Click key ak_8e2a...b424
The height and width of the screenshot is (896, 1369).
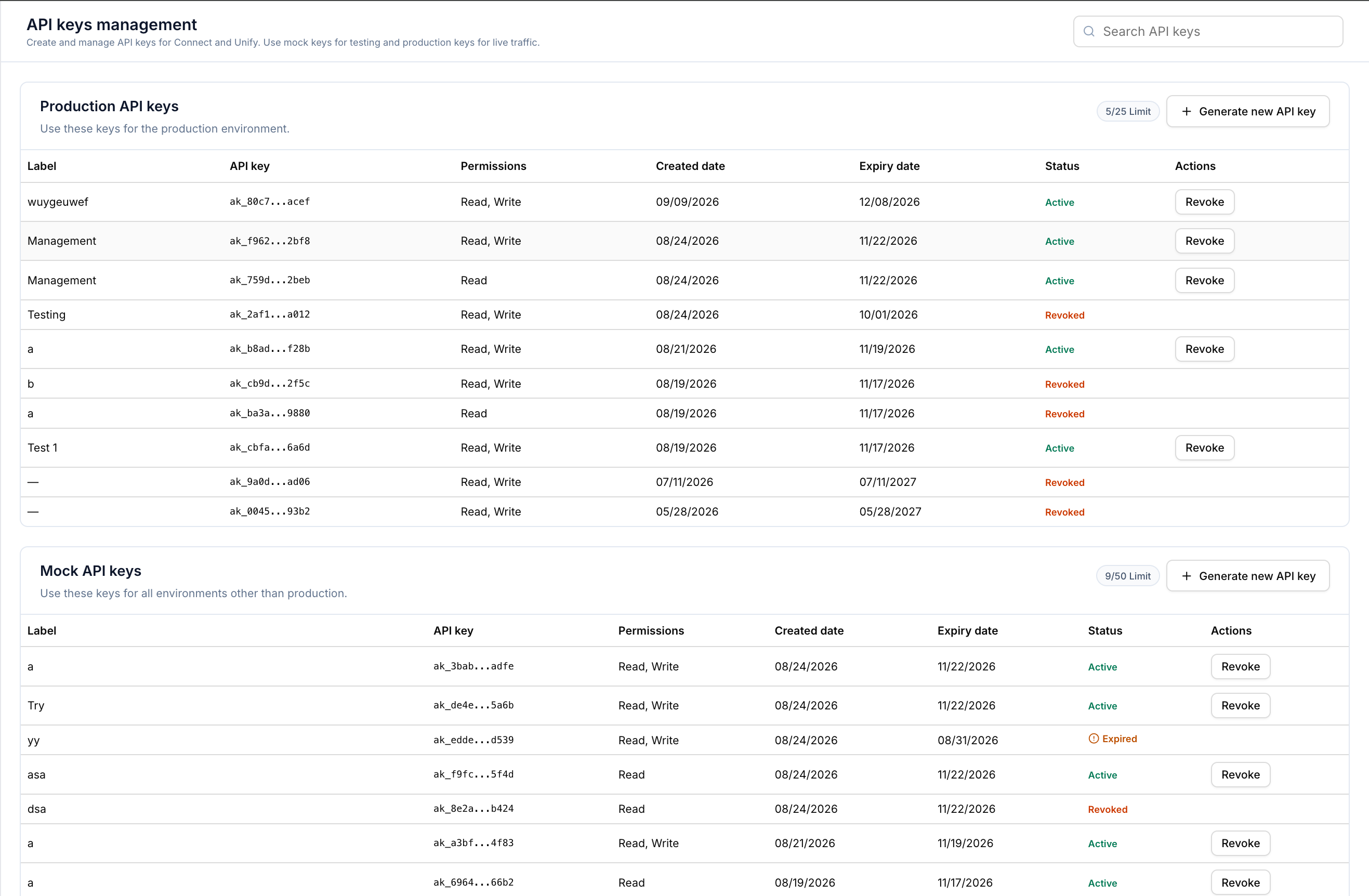coord(473,809)
